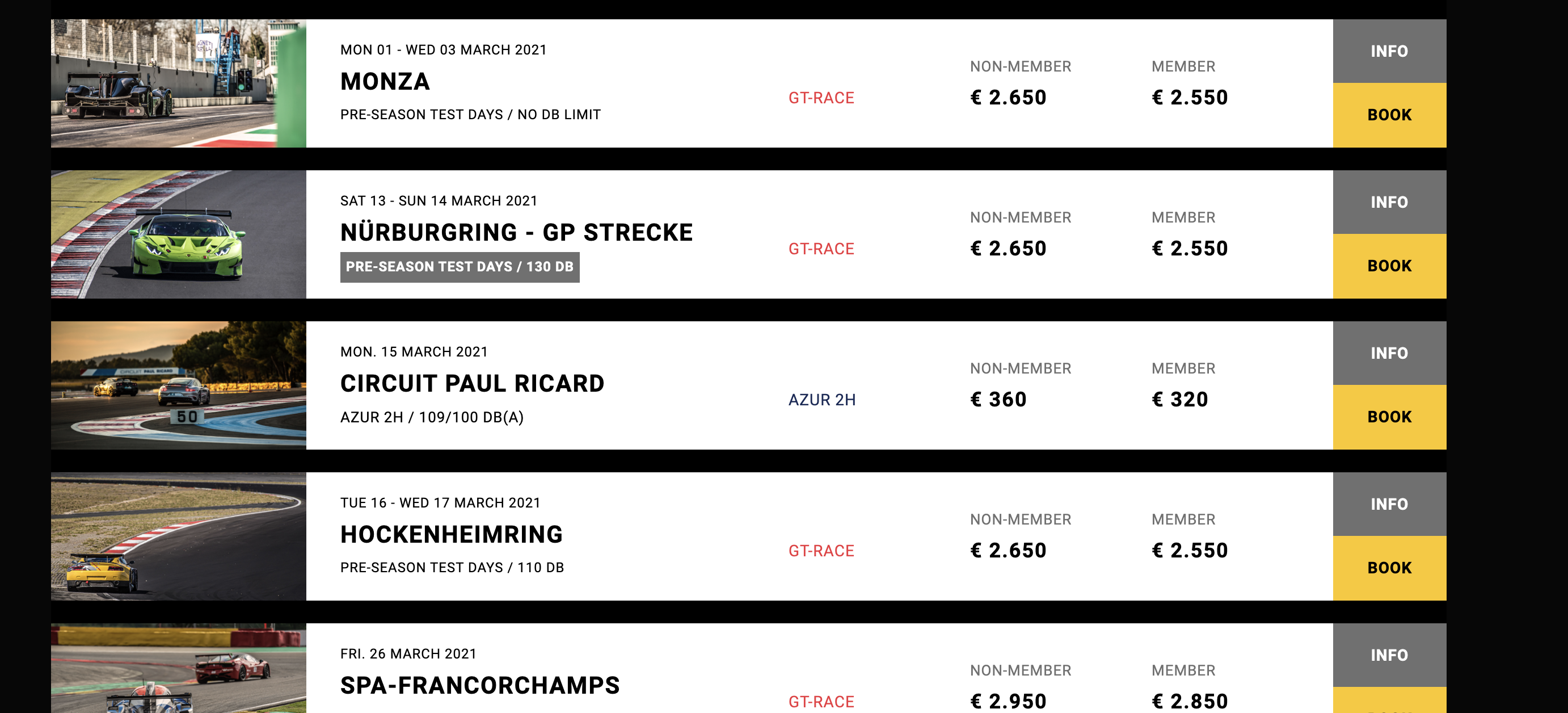
Task: Click the highlighted Pre-Season Test Days 130 DB tag
Action: point(460,267)
